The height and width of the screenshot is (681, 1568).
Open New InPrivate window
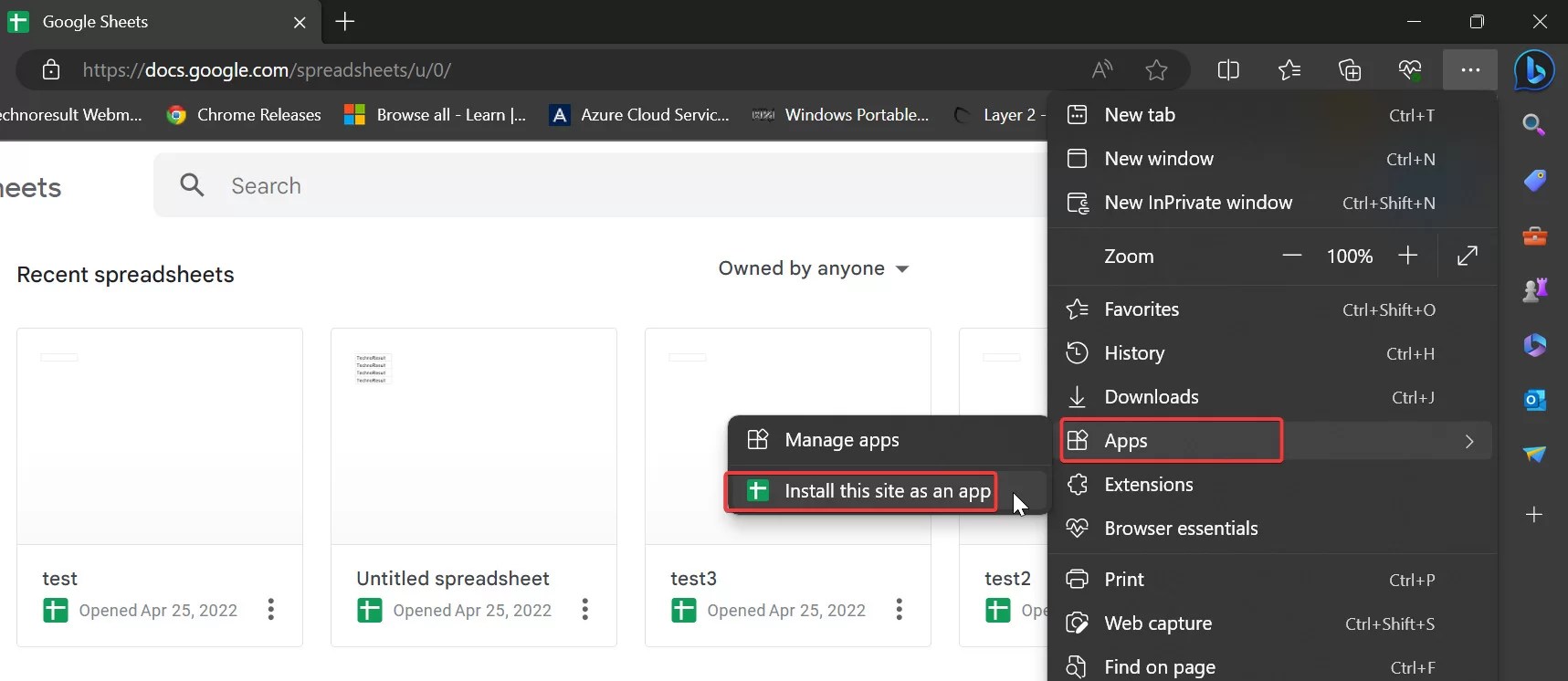(1271, 203)
